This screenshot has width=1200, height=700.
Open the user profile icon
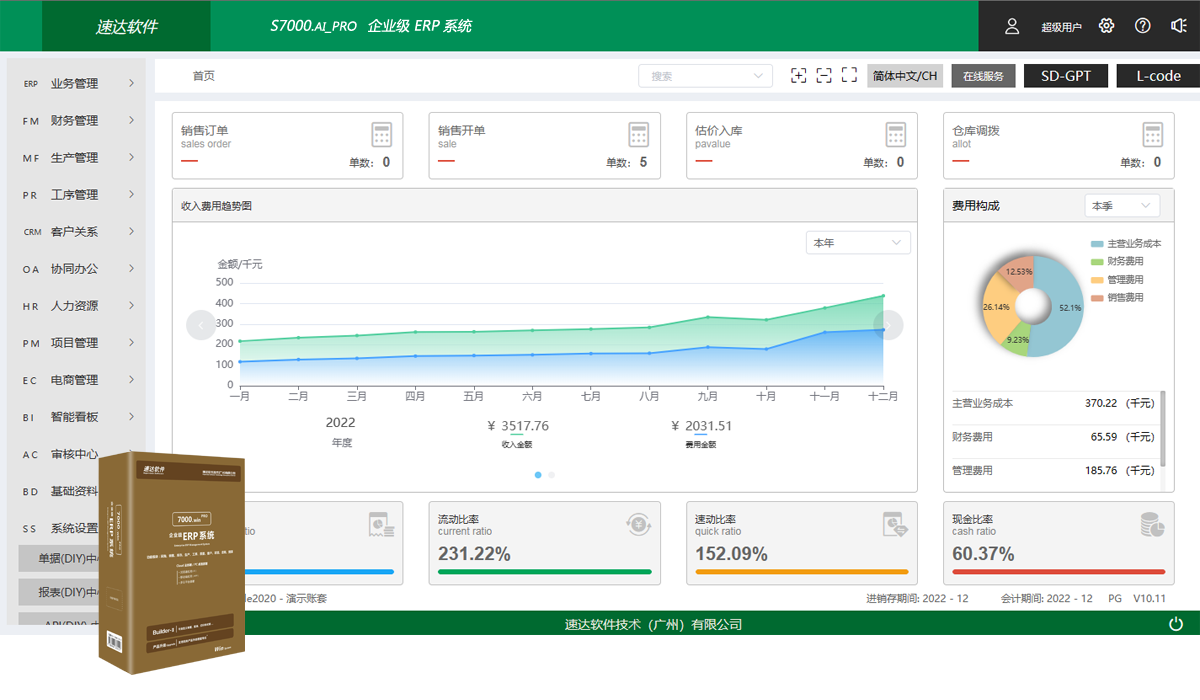[1012, 26]
